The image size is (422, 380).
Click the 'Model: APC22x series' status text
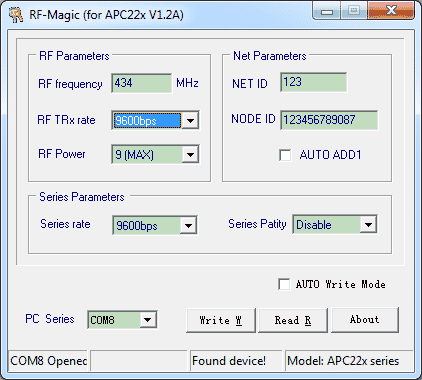(343, 361)
